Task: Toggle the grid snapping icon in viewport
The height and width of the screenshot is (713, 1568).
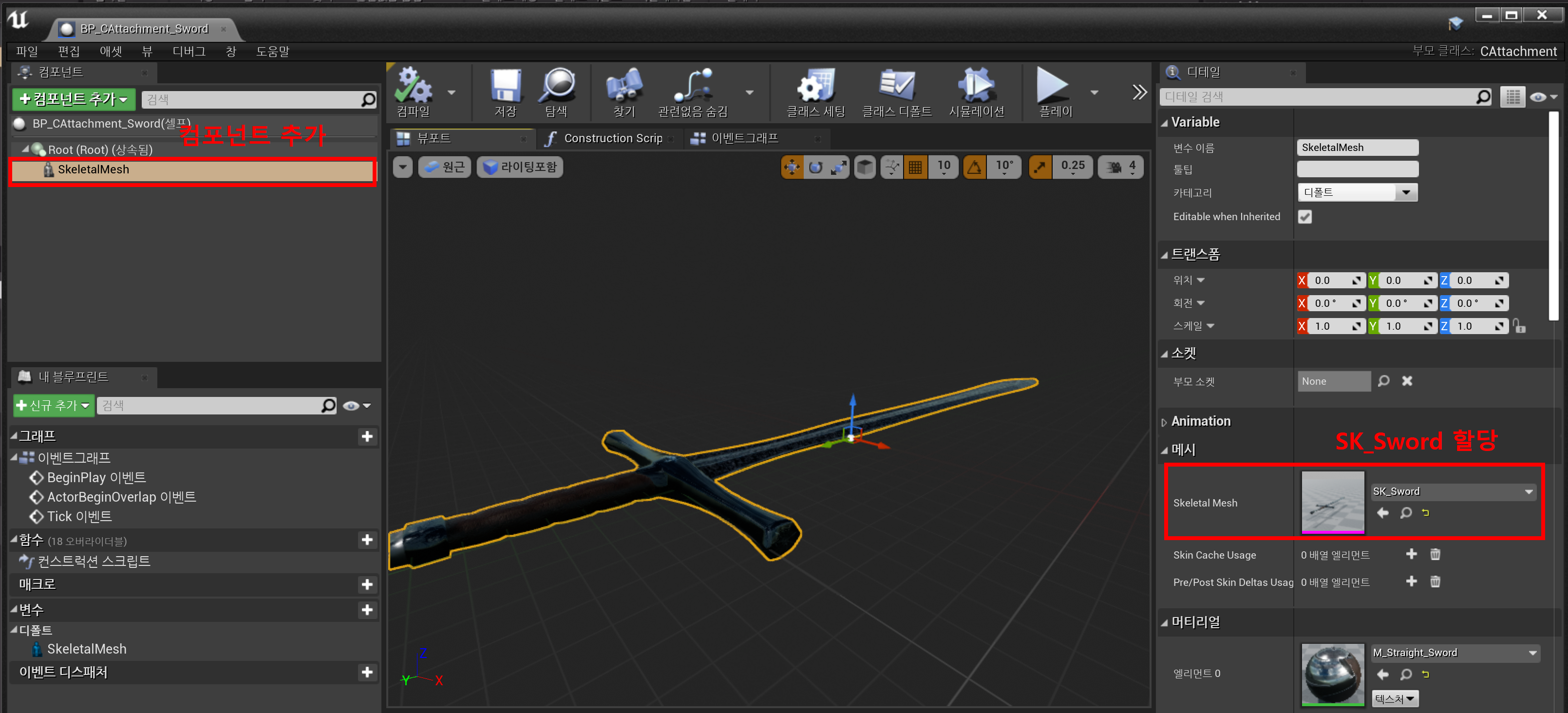Action: point(915,167)
